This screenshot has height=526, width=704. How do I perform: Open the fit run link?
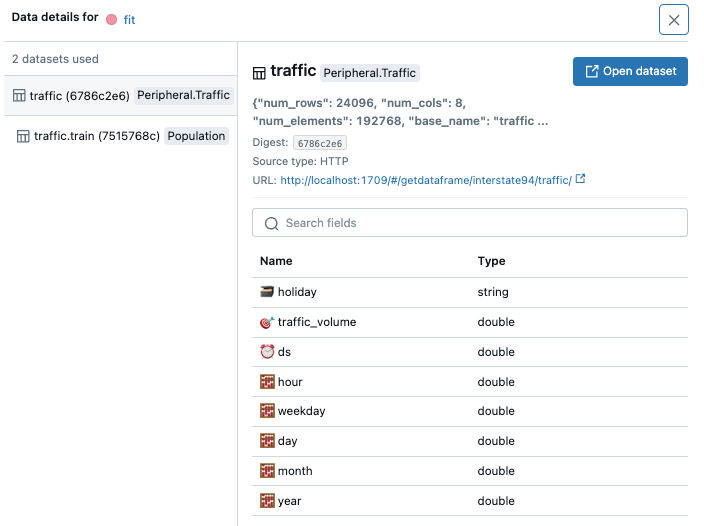pos(129,20)
